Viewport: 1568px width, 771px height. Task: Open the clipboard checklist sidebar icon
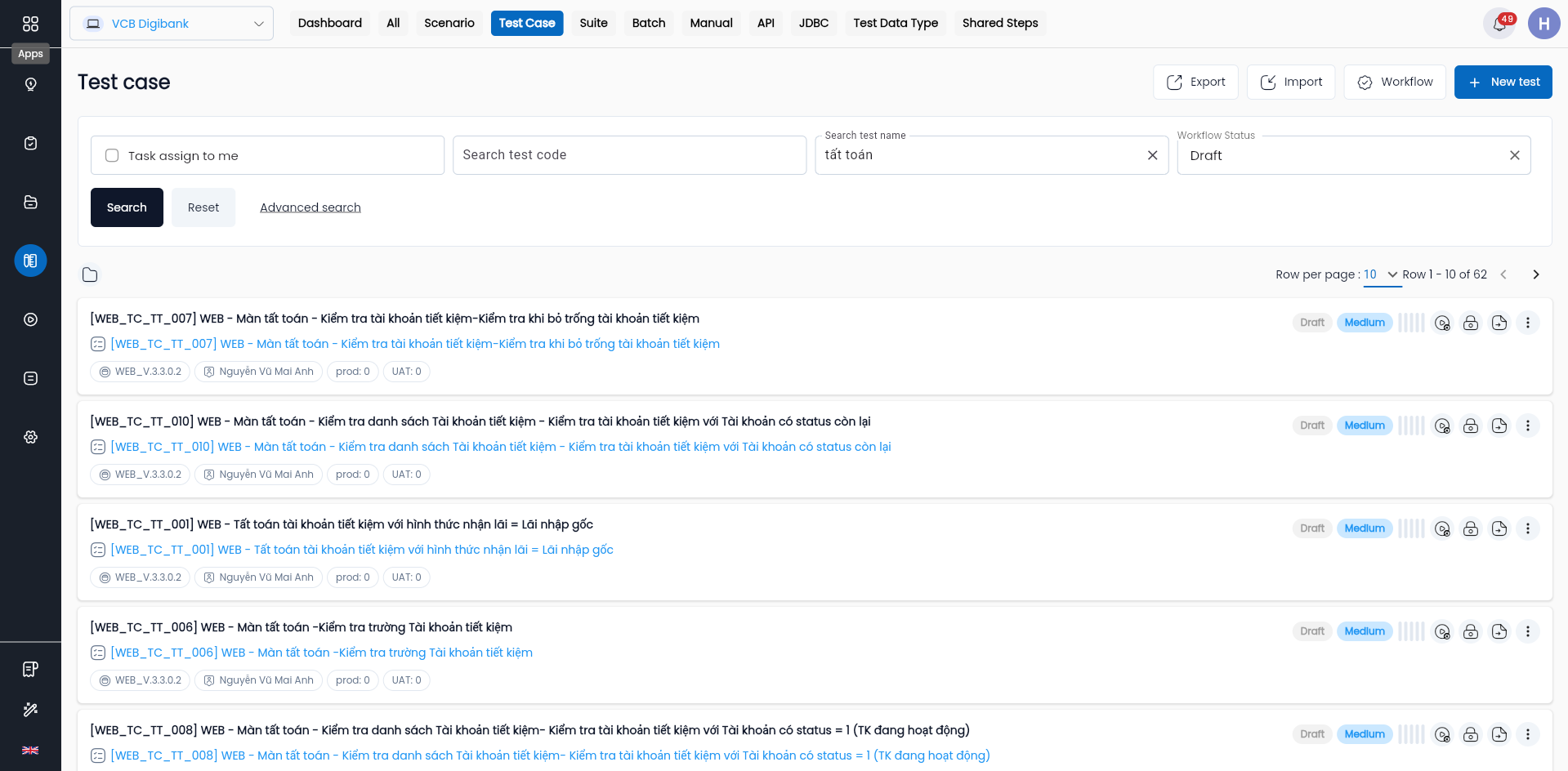[x=30, y=143]
